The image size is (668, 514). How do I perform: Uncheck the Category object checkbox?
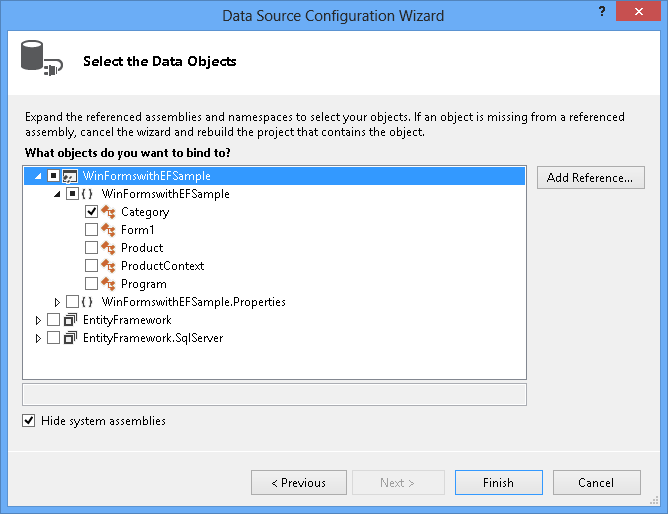tap(91, 212)
